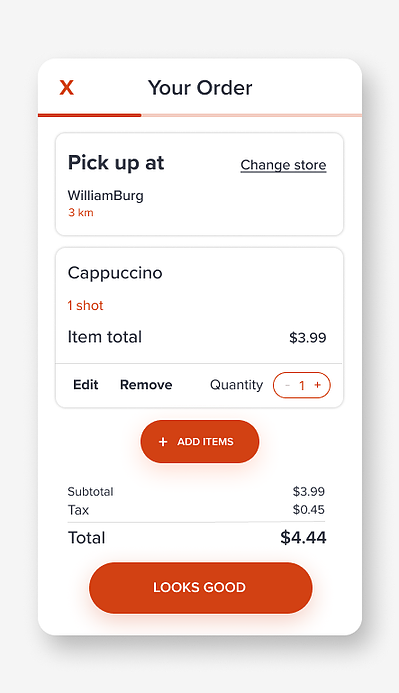Click the 1 shot option text
The image size is (399, 693).
click(x=85, y=305)
